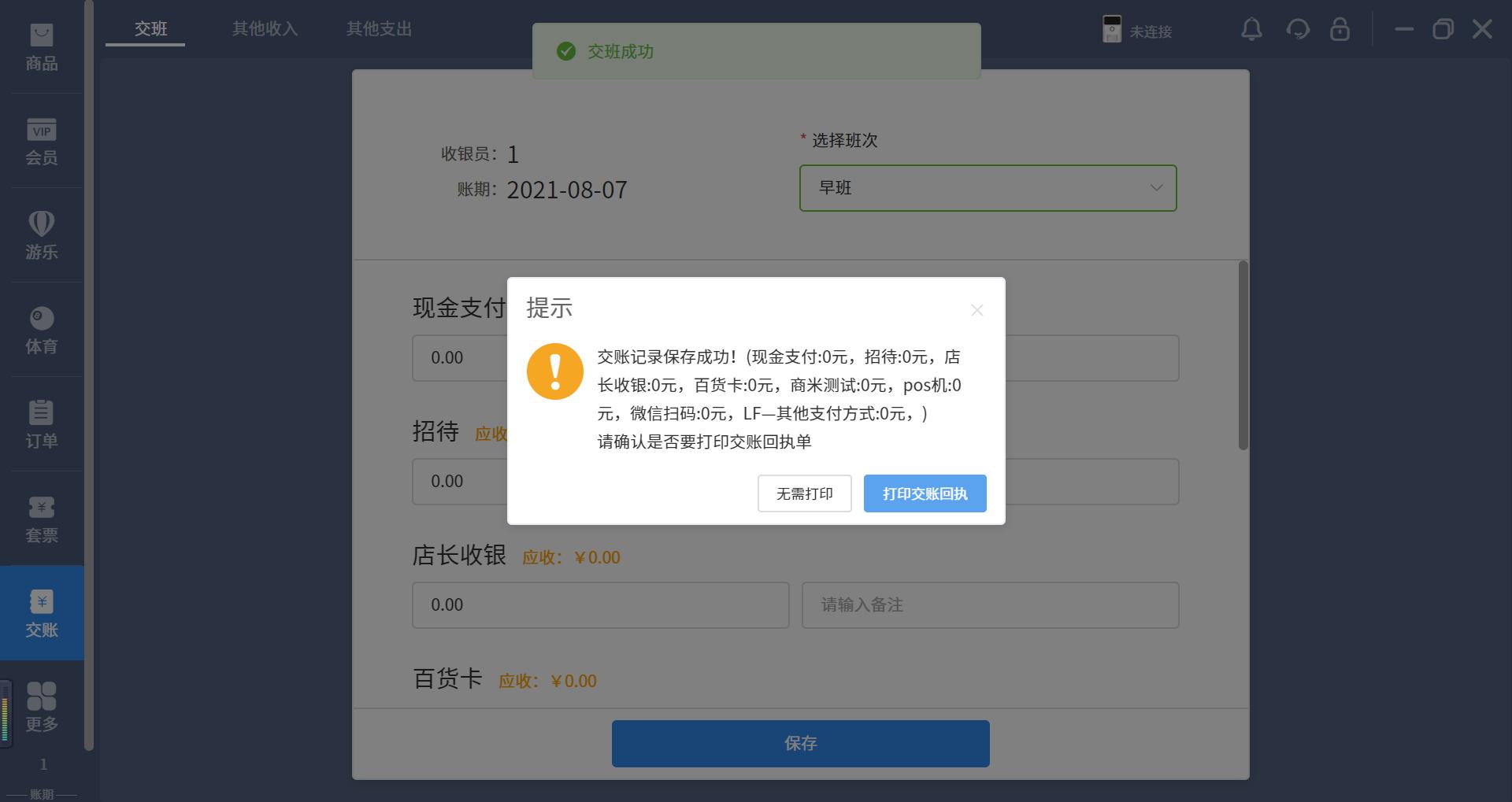Click the orange warning icon in dialog
Screen dimensions: 1512x802
coord(555,371)
